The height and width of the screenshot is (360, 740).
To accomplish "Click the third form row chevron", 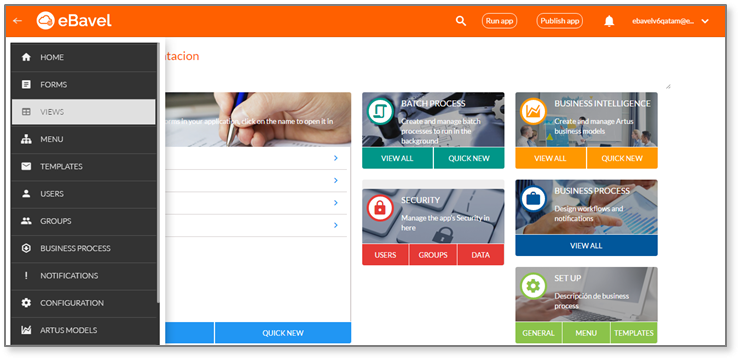I will (x=336, y=202).
